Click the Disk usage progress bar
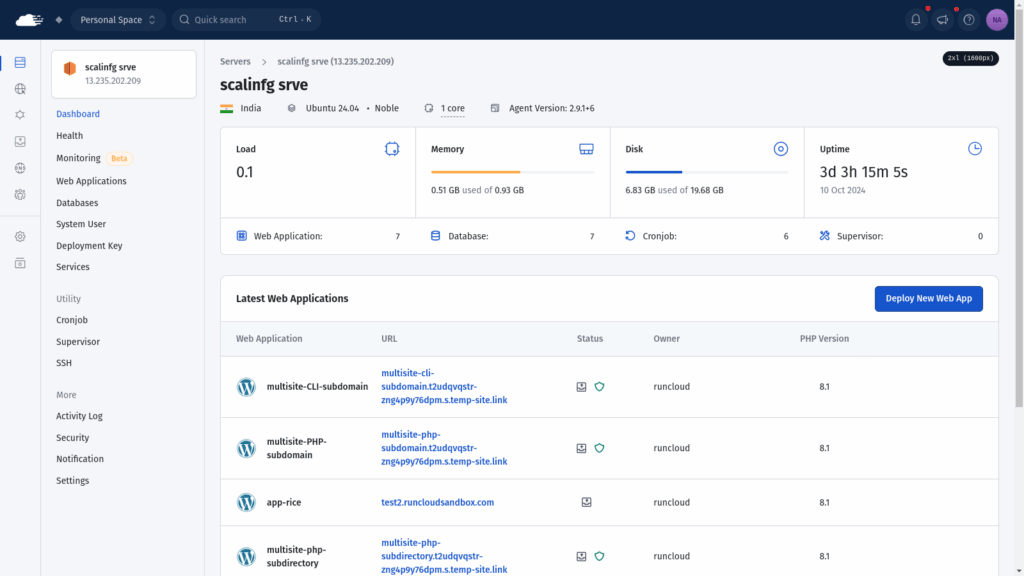 [x=707, y=172]
